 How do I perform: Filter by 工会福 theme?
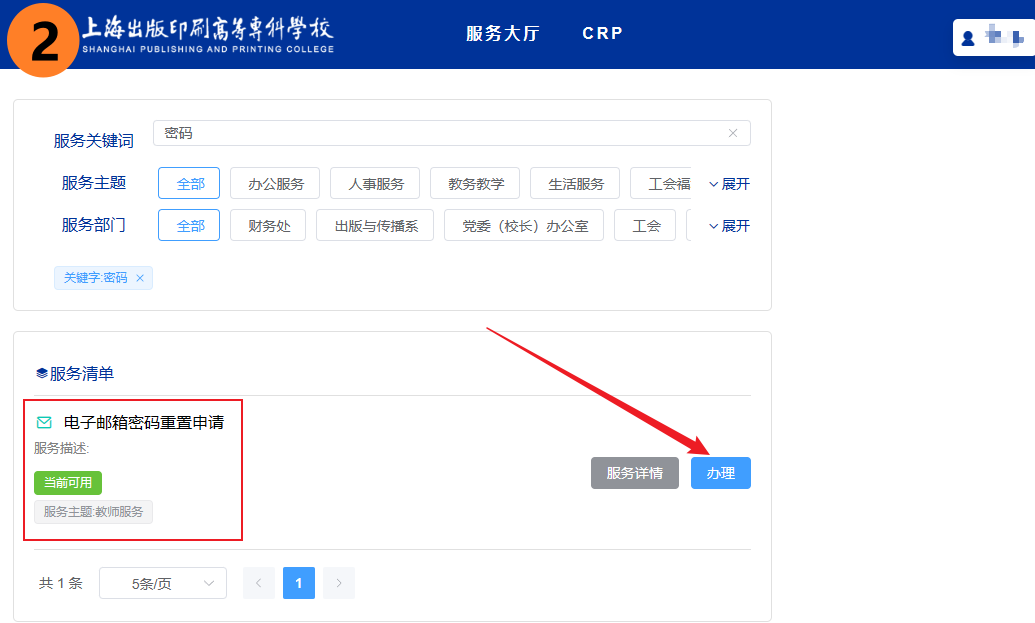pyautogui.click(x=661, y=183)
